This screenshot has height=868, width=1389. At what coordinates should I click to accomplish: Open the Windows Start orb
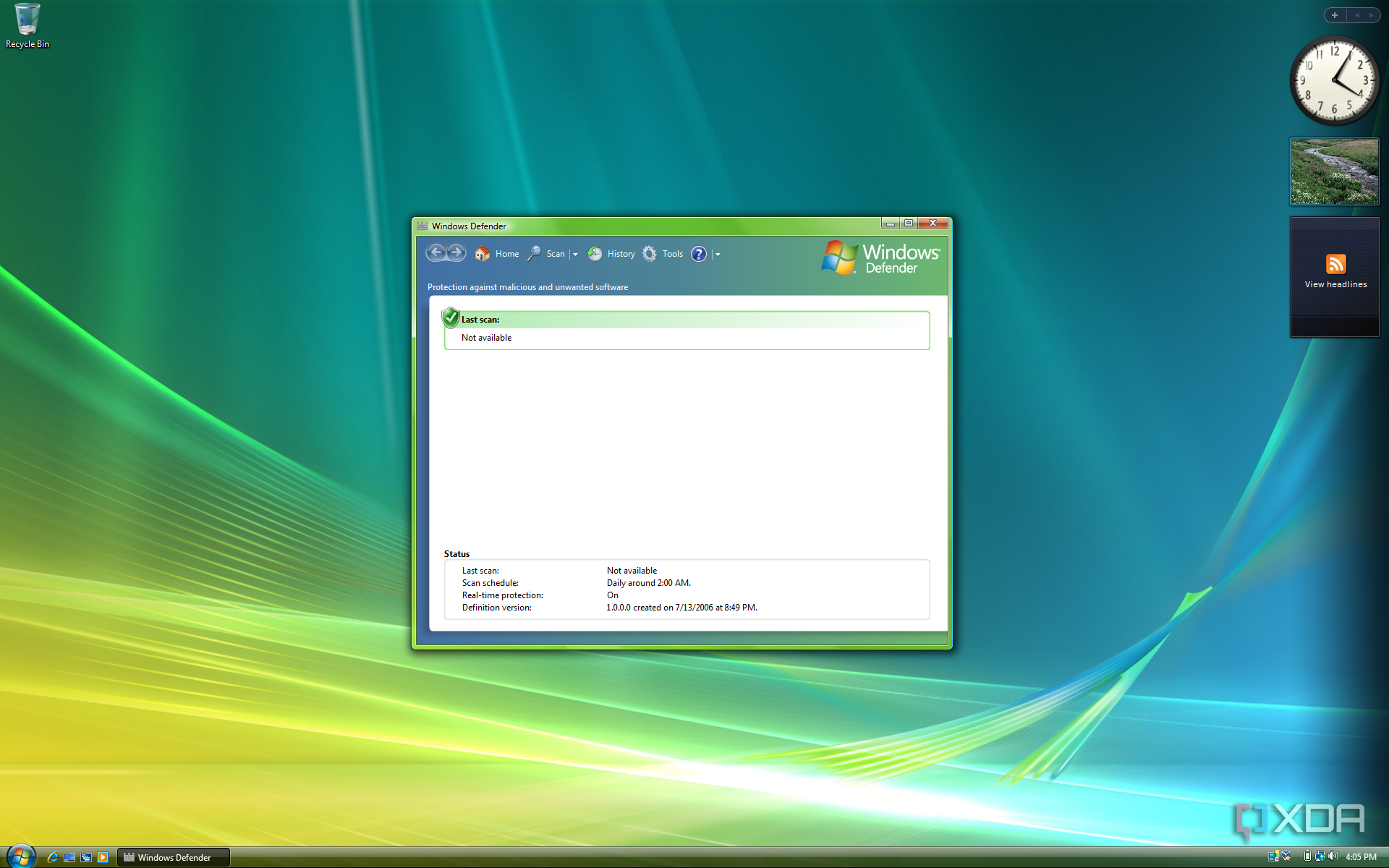click(x=20, y=856)
